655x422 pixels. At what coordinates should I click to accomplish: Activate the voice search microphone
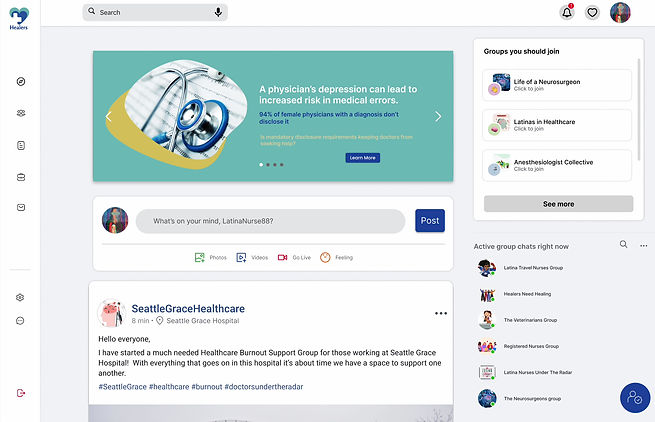[x=218, y=13]
